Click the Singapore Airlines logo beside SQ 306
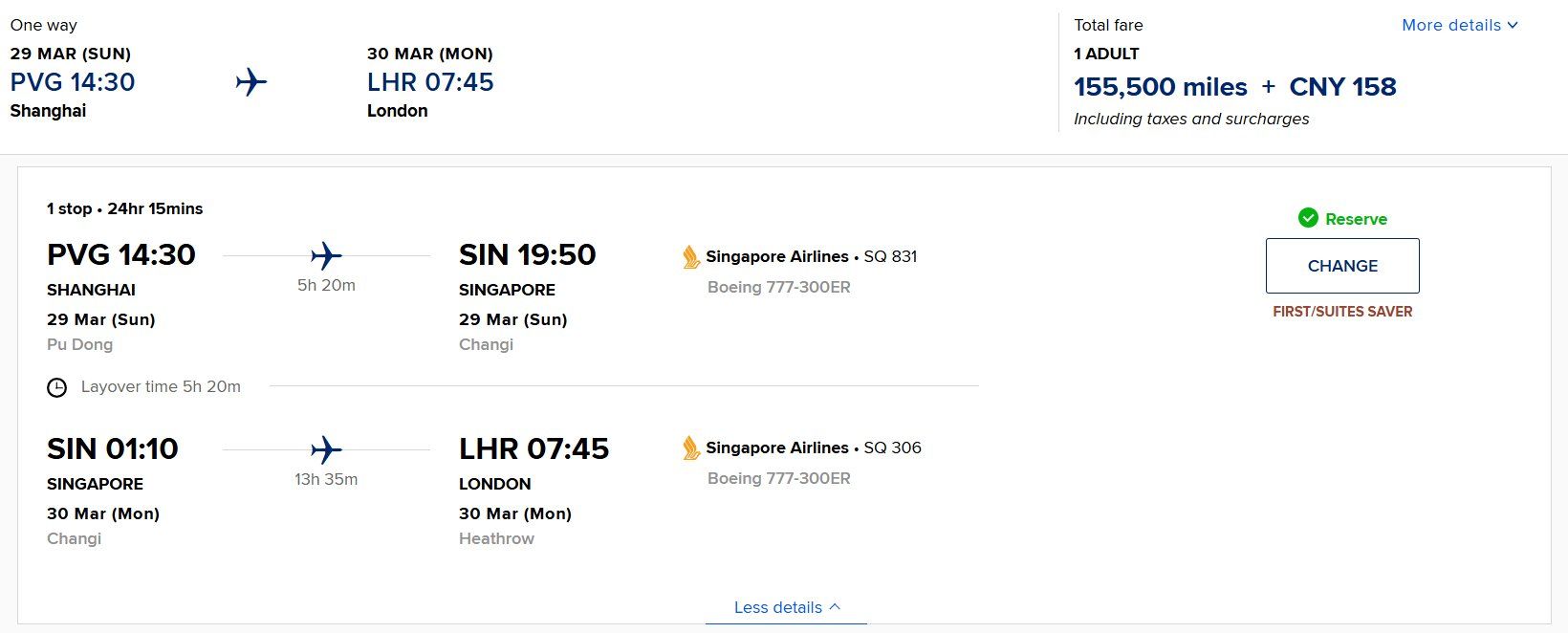 (691, 447)
